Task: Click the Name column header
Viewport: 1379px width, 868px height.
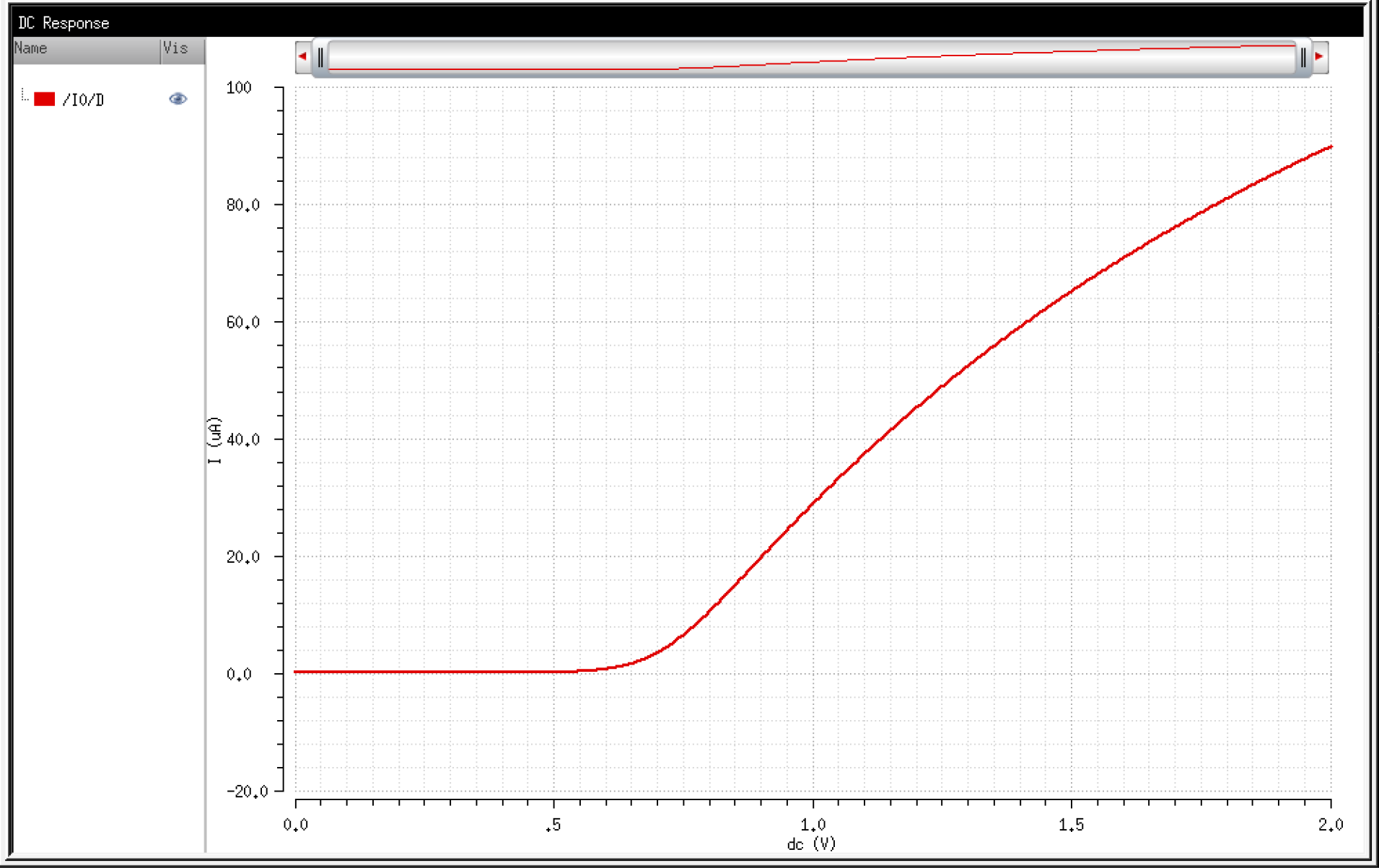Action: pyautogui.click(x=87, y=50)
